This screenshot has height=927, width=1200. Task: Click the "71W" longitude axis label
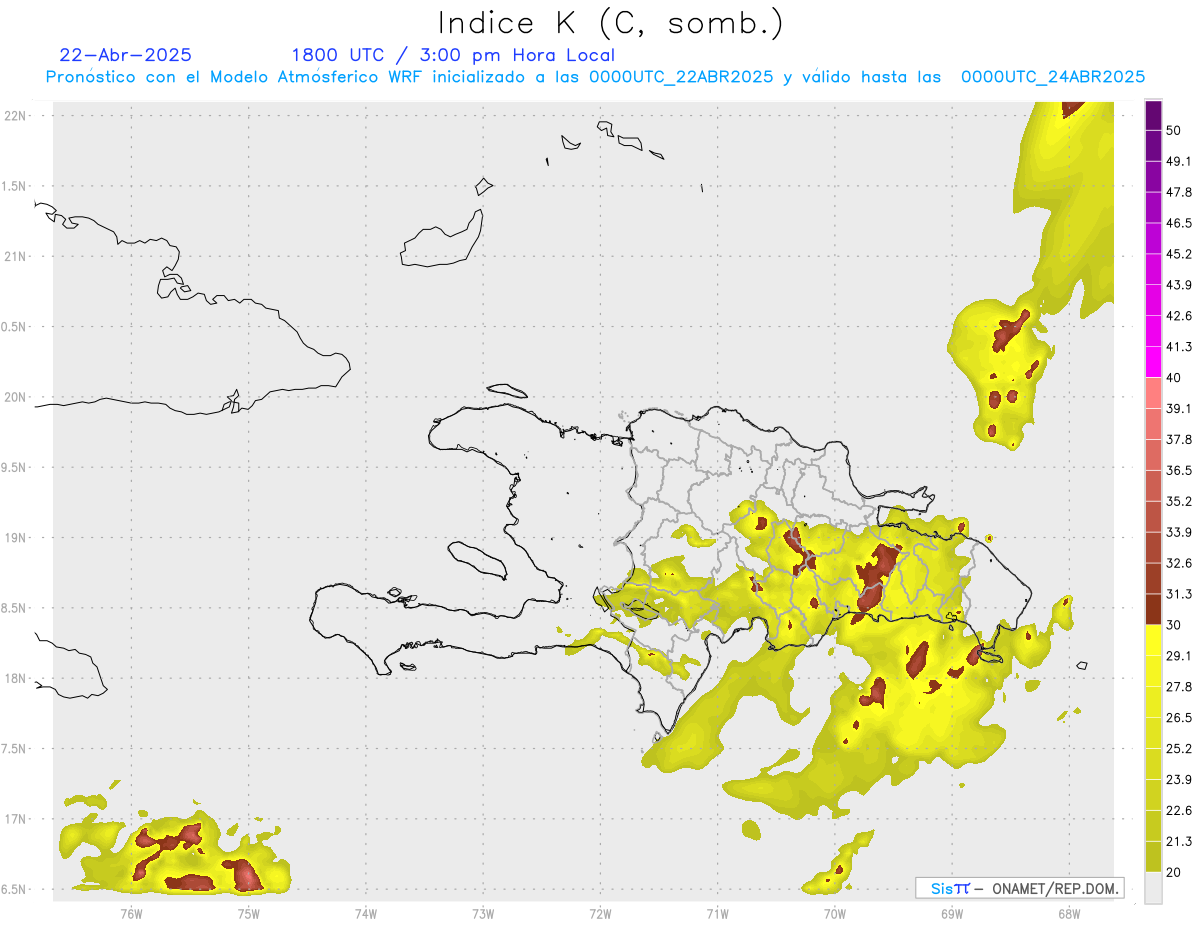pyautogui.click(x=717, y=913)
